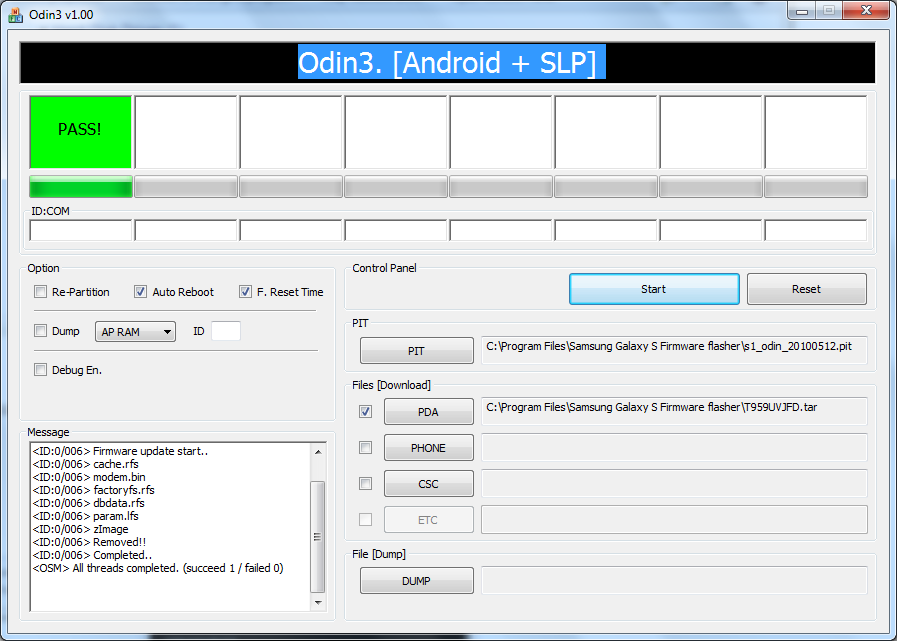Click the Odin3 app icon in the title bar
This screenshot has height=641, width=897.
15,15
